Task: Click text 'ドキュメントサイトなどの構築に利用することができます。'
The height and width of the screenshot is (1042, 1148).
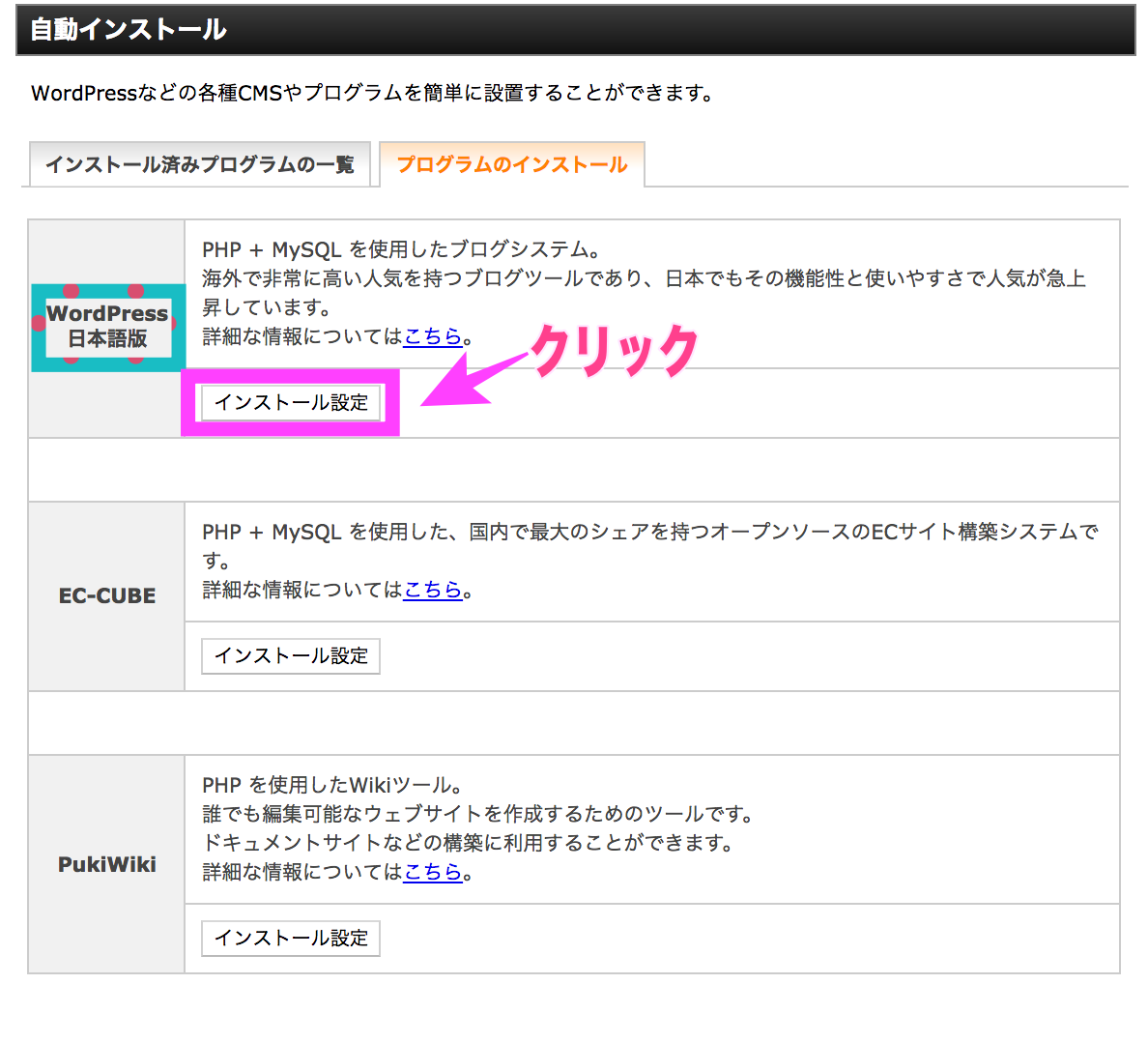Action: pyautogui.click(x=468, y=843)
